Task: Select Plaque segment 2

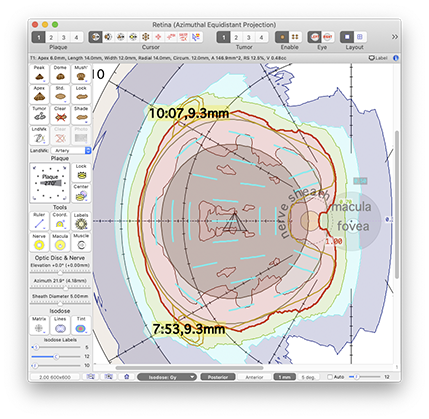Action: (51, 37)
